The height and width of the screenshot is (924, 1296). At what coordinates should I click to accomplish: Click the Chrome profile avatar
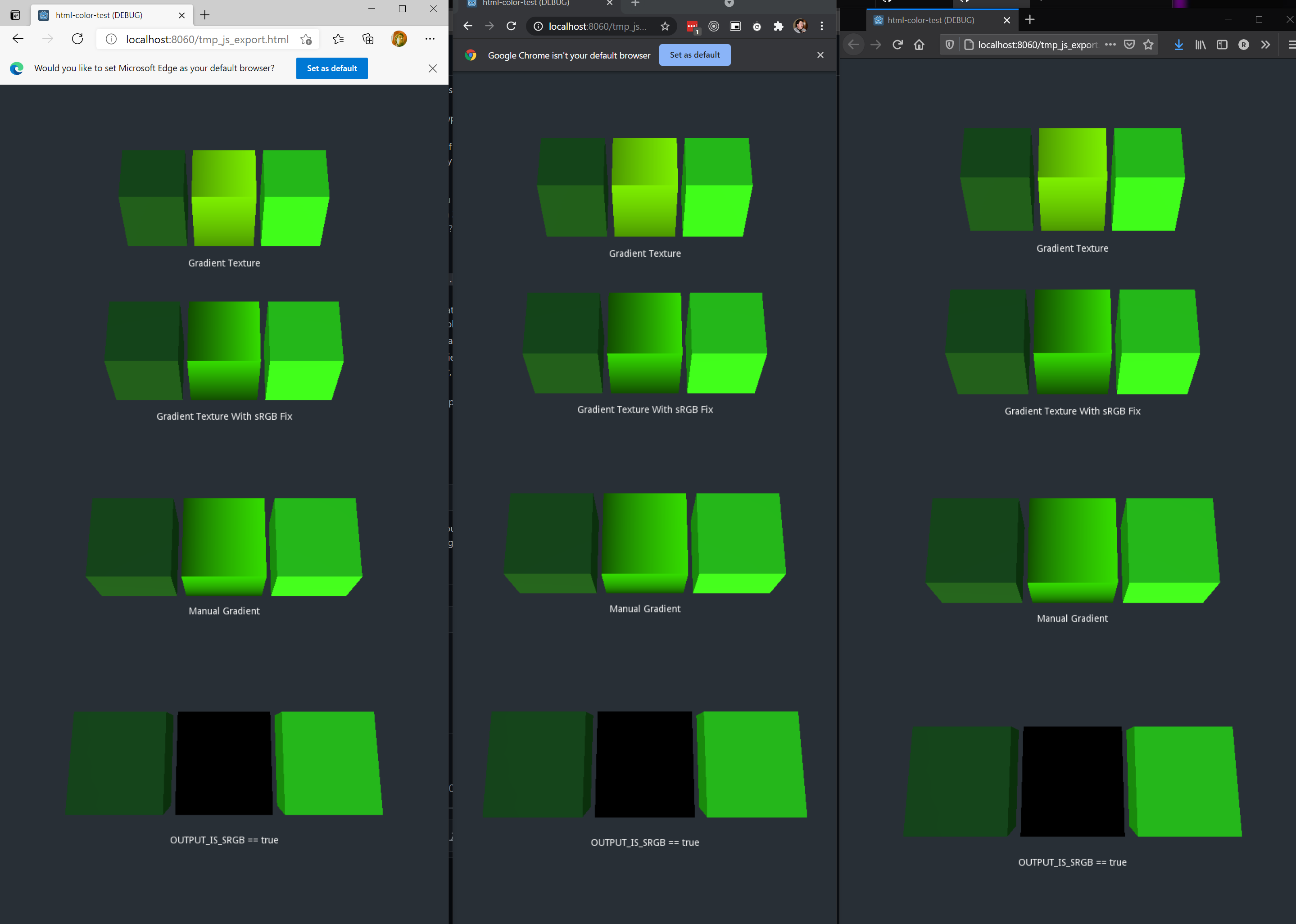(800, 26)
